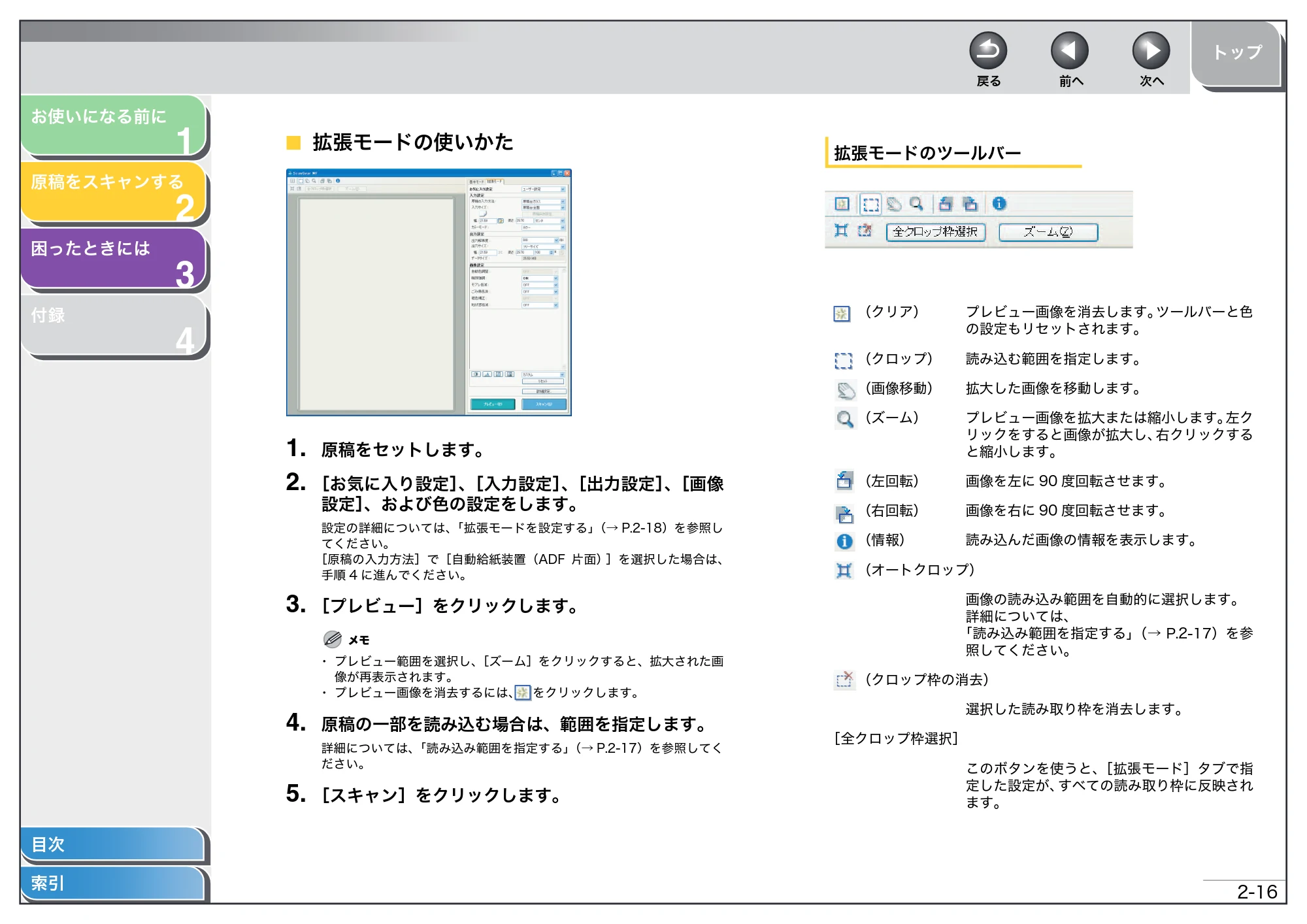Image resolution: width=1307 pixels, height=924 pixels.
Task: Click icon beside (クロップ枠の消去) description
Action: (844, 680)
